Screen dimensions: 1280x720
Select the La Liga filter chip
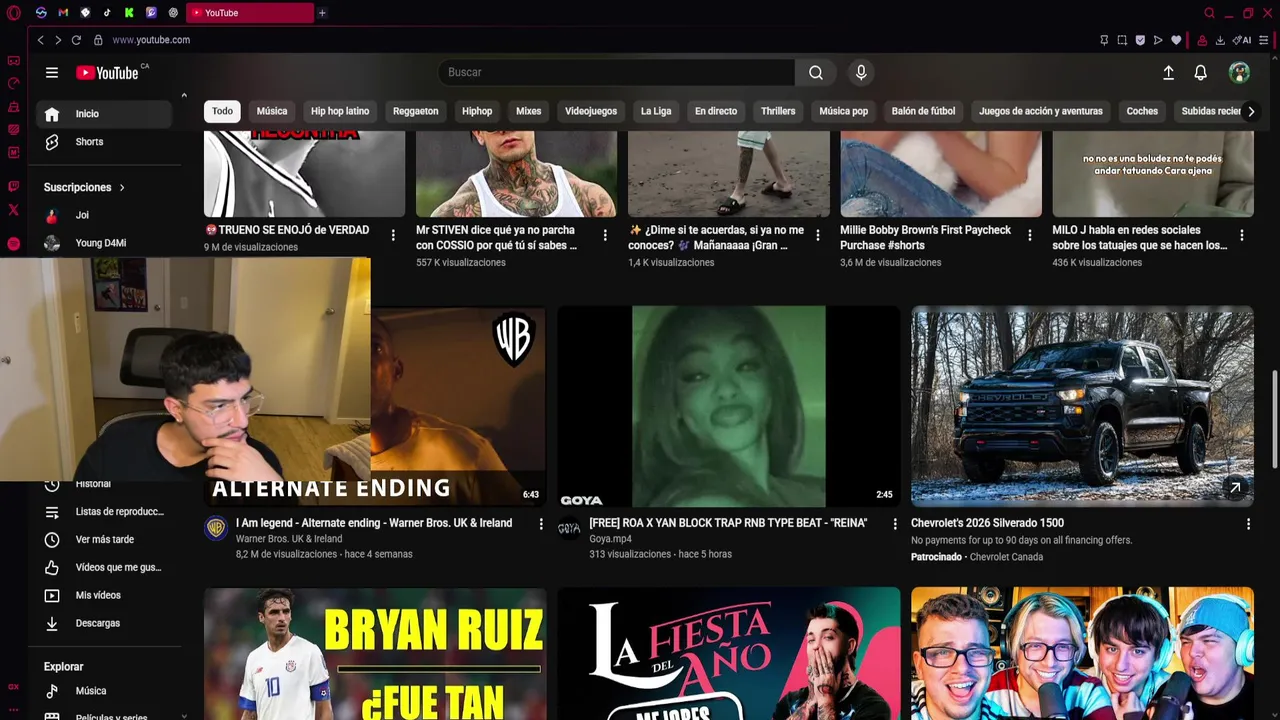point(656,111)
